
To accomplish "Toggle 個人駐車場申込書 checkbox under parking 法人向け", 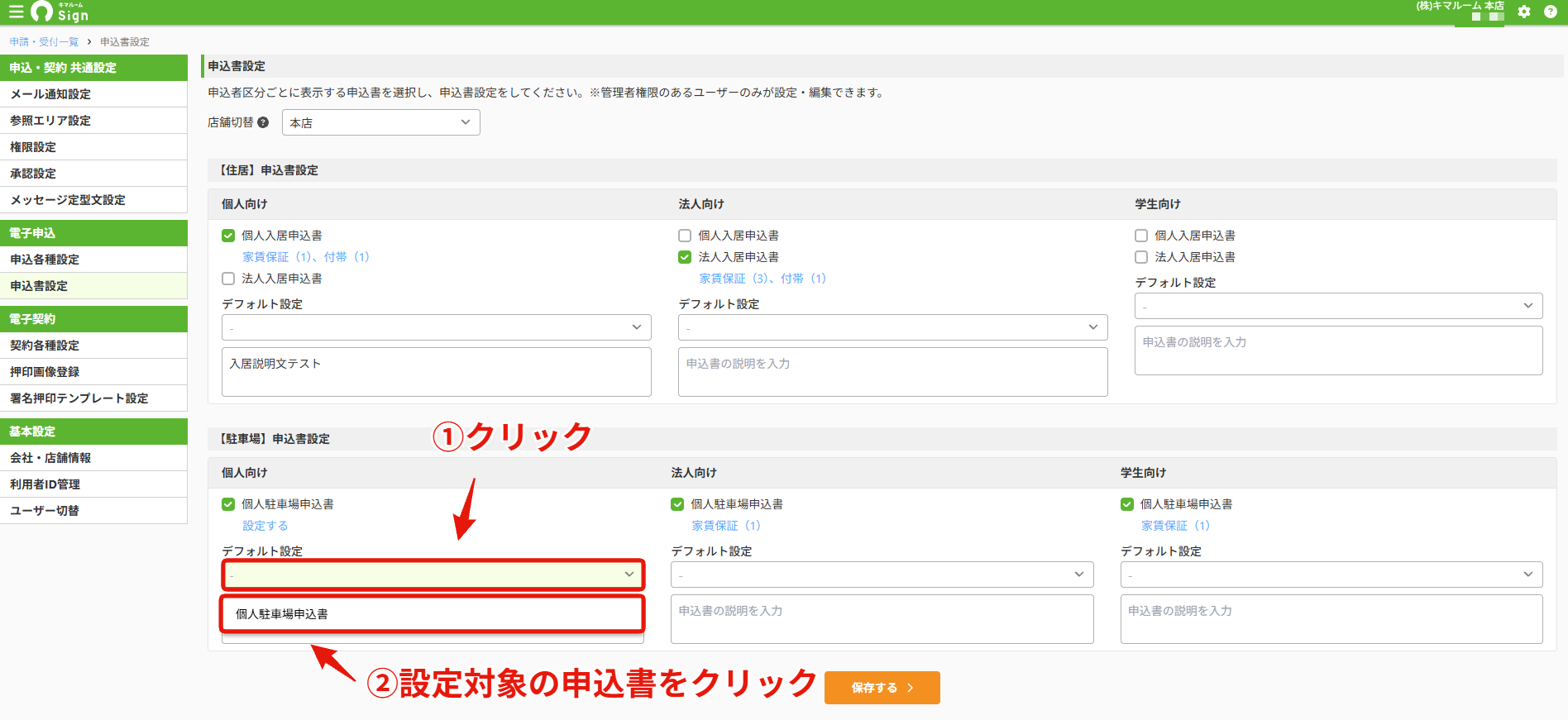I will click(x=677, y=504).
